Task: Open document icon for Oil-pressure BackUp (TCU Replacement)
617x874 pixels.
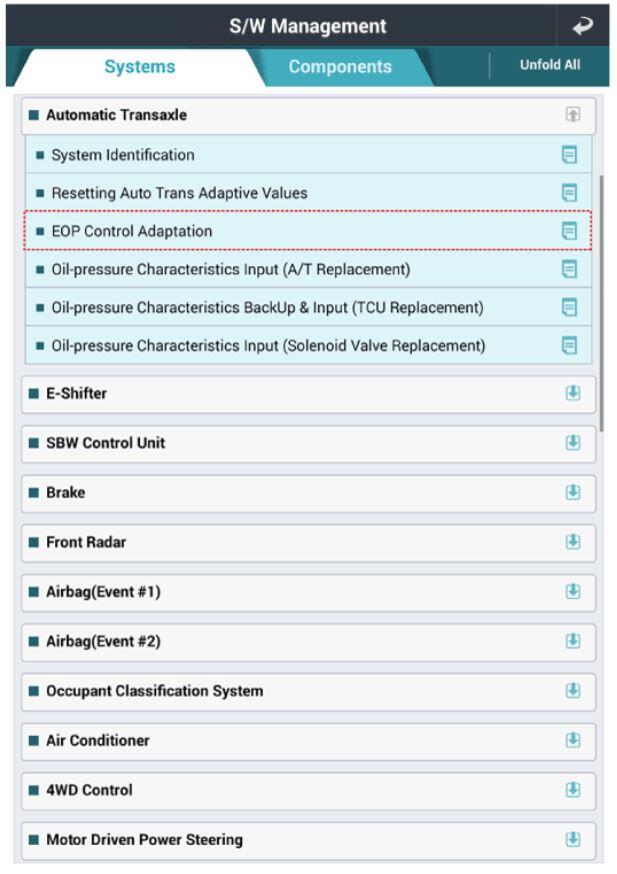Action: point(569,307)
